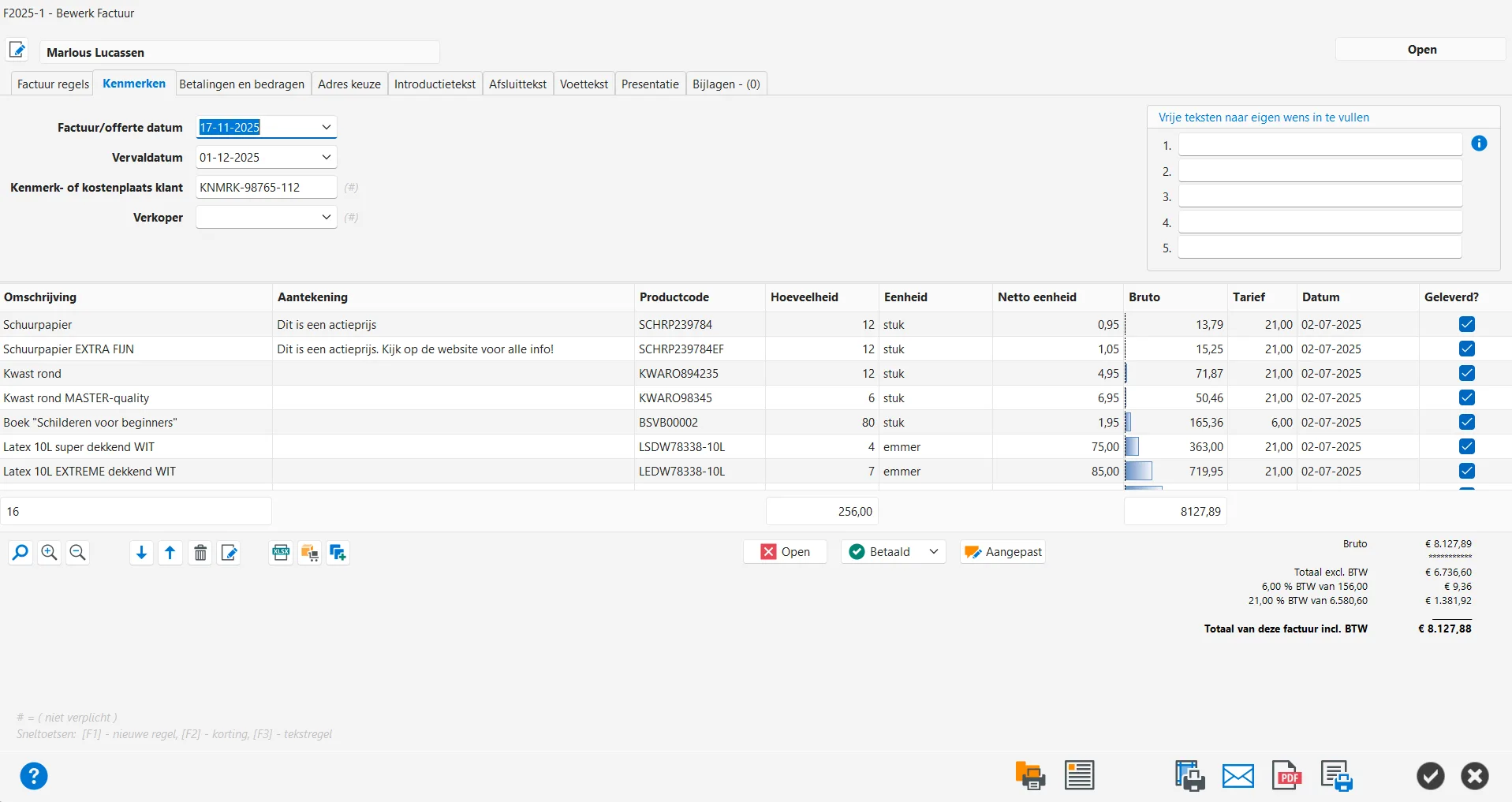Export the invoice as PDF
Screen dimensions: 1512x802
click(x=1287, y=776)
